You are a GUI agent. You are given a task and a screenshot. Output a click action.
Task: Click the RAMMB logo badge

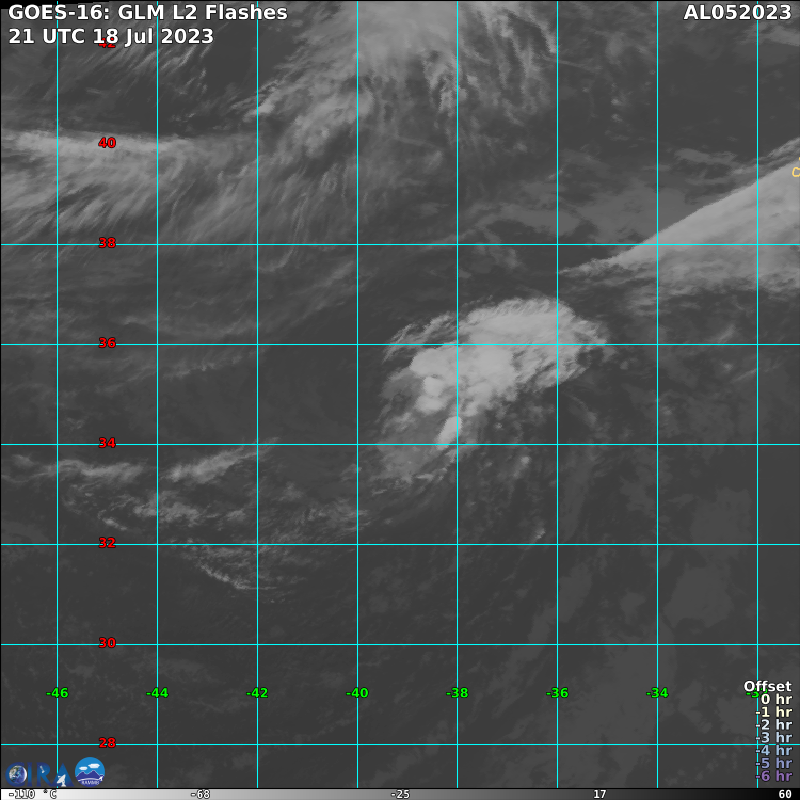[x=90, y=771]
